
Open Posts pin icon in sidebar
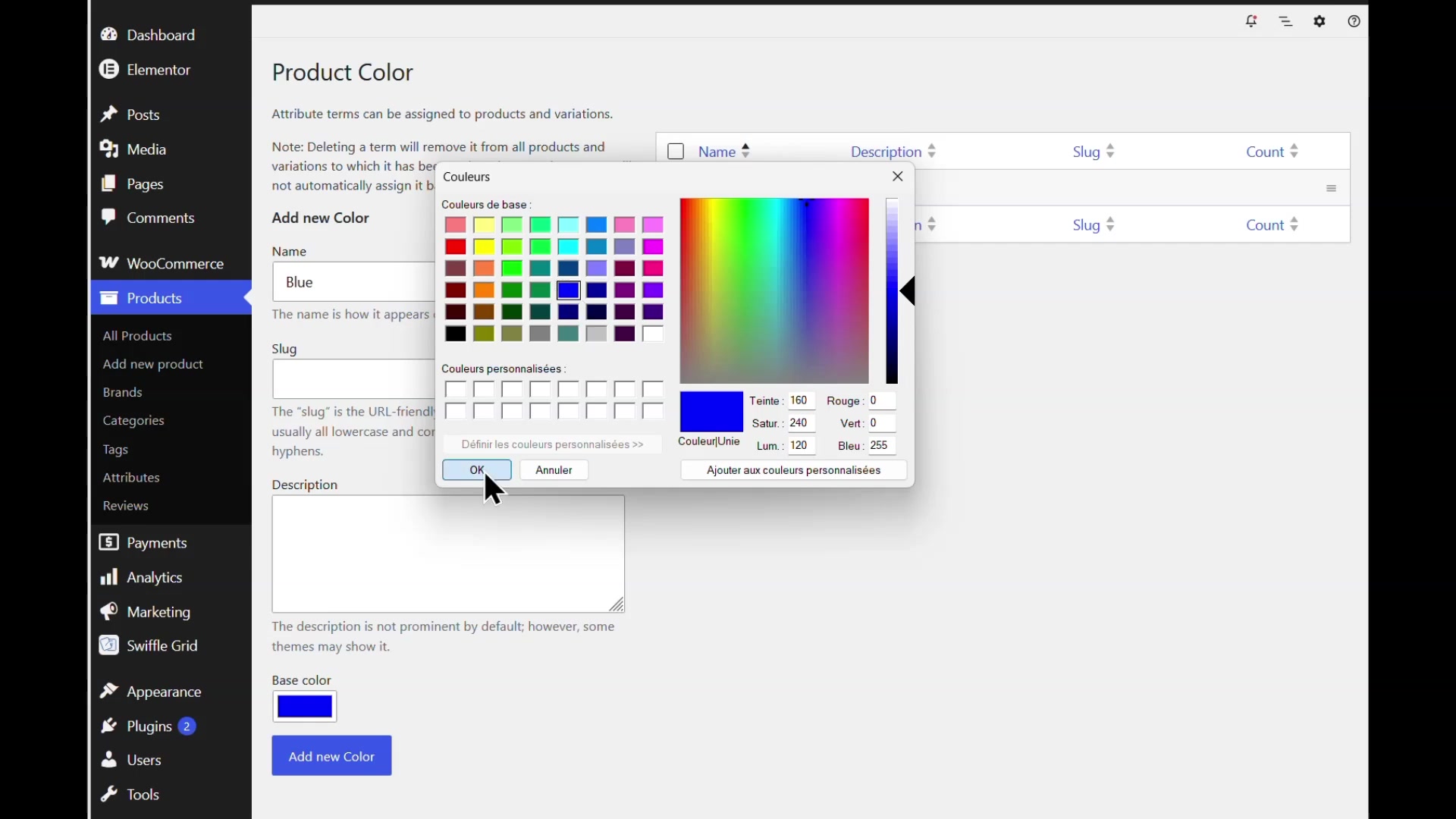(109, 115)
